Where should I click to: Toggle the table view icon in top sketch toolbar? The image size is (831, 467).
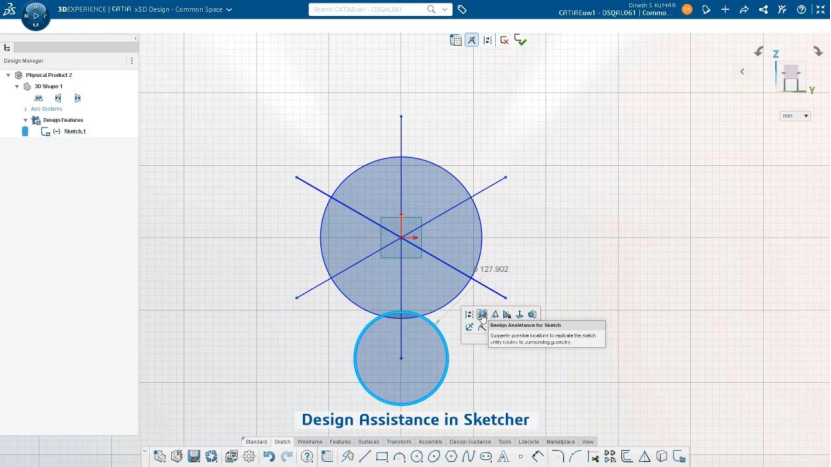click(x=455, y=40)
